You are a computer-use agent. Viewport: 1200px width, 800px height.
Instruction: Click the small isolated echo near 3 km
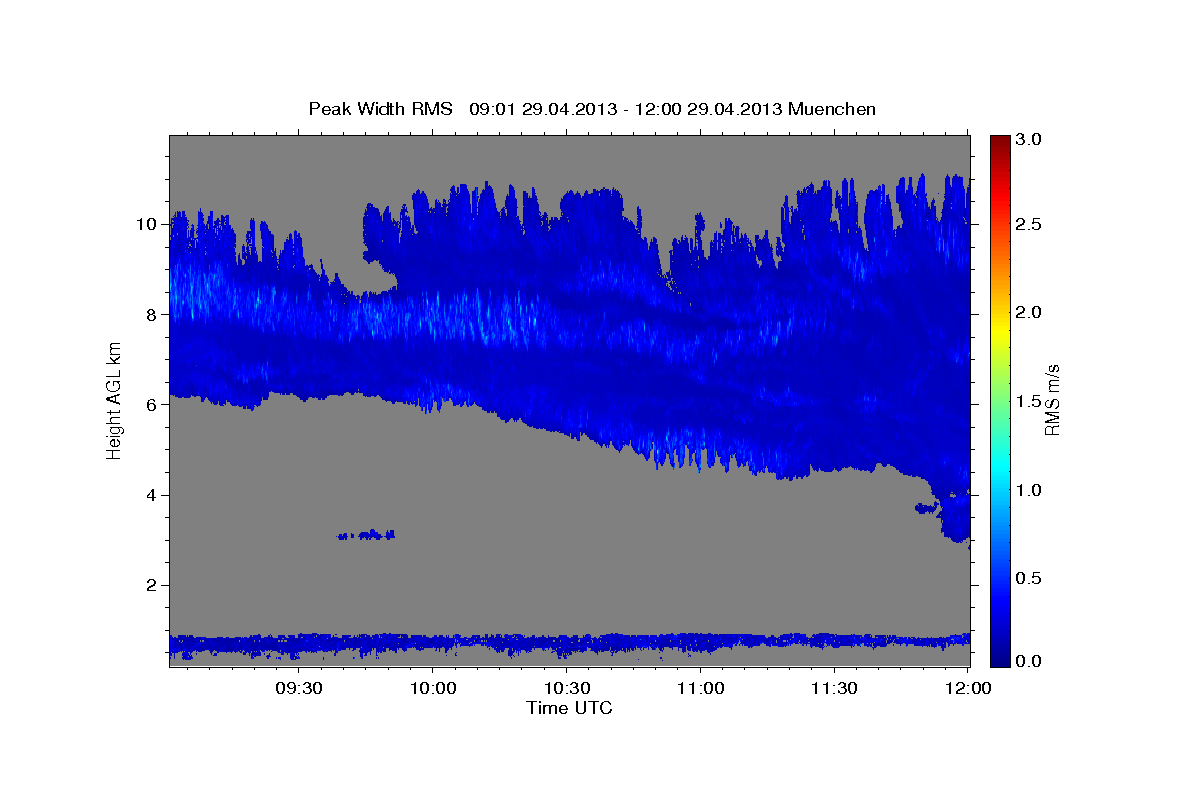coord(367,535)
